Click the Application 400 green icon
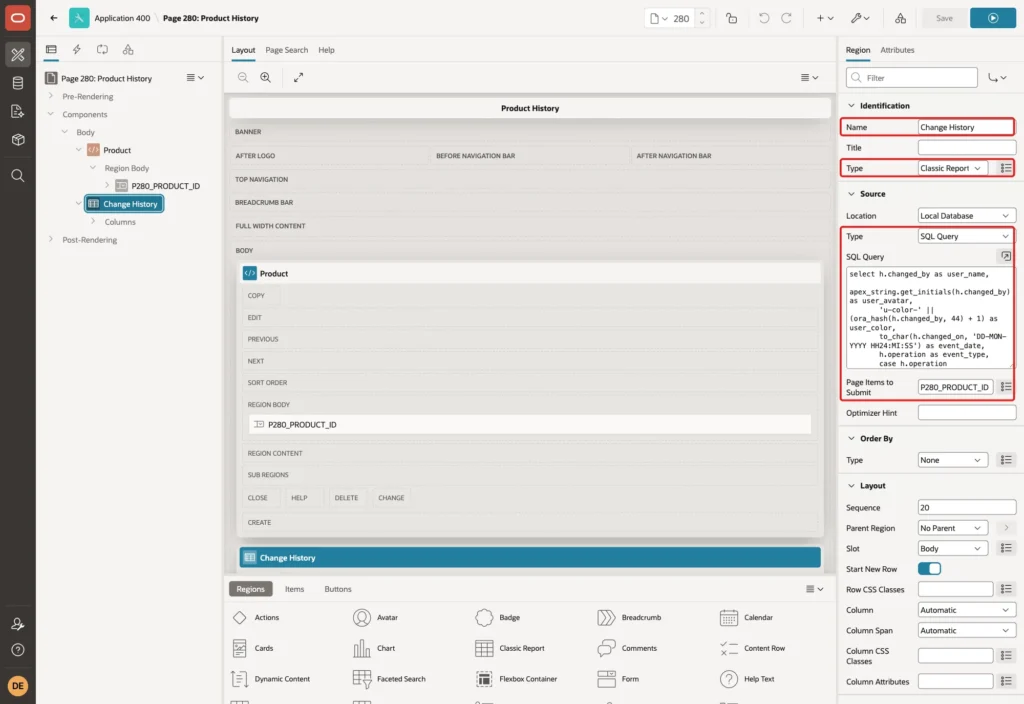Screen dimensions: 1024x704 pos(79,18)
